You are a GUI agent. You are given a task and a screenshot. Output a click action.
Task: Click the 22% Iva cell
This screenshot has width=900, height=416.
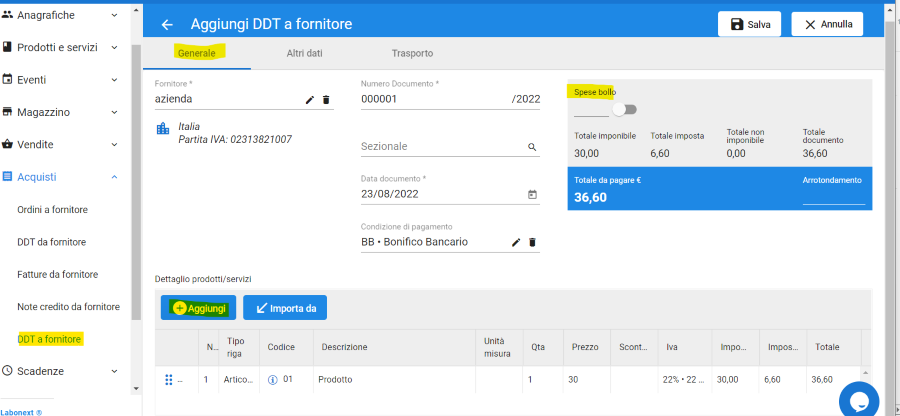(x=685, y=380)
